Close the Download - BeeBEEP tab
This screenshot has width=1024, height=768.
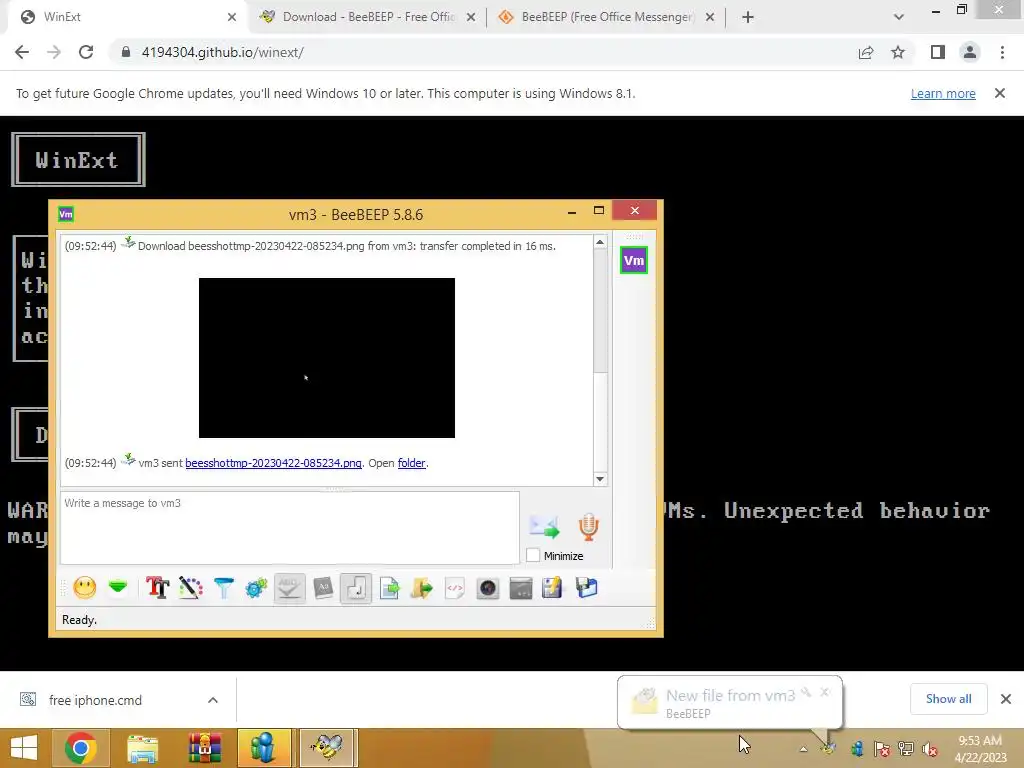(x=471, y=17)
